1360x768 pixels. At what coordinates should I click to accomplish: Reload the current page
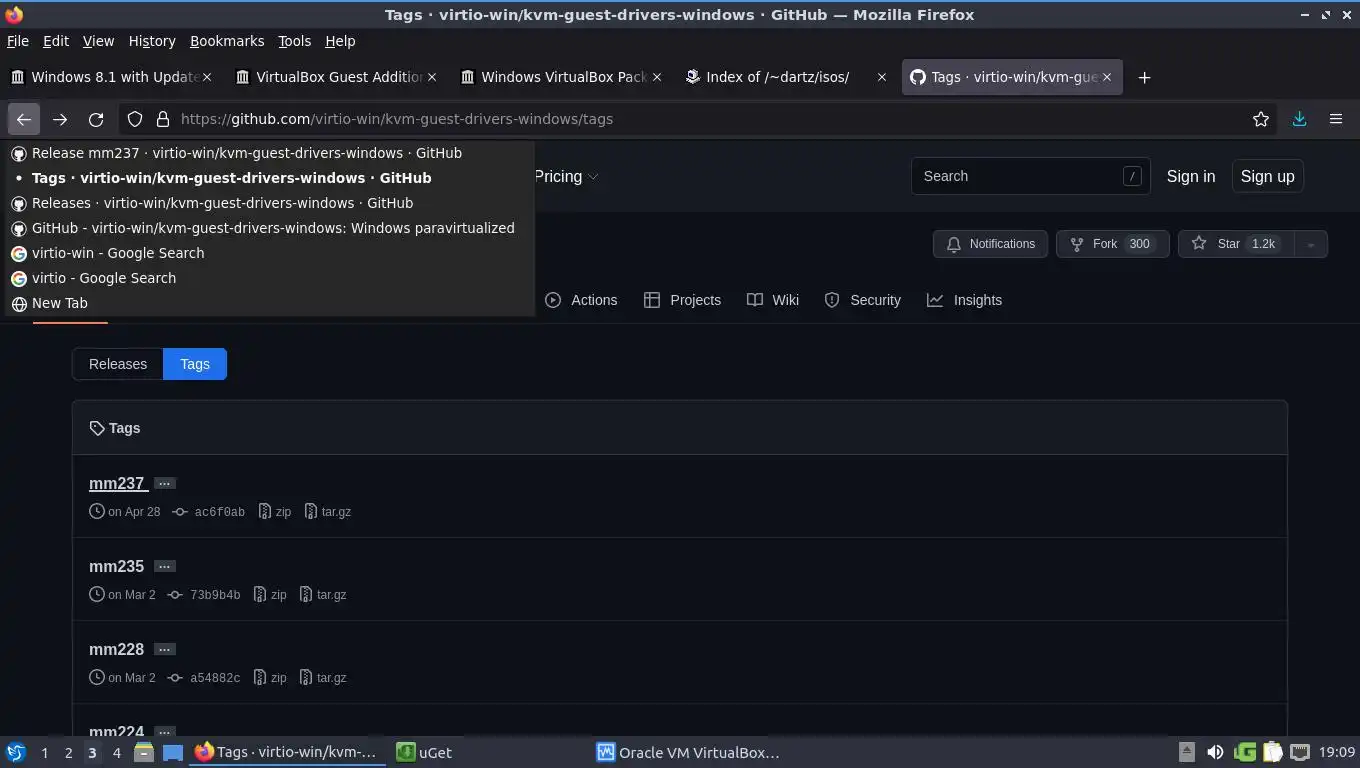[96, 119]
